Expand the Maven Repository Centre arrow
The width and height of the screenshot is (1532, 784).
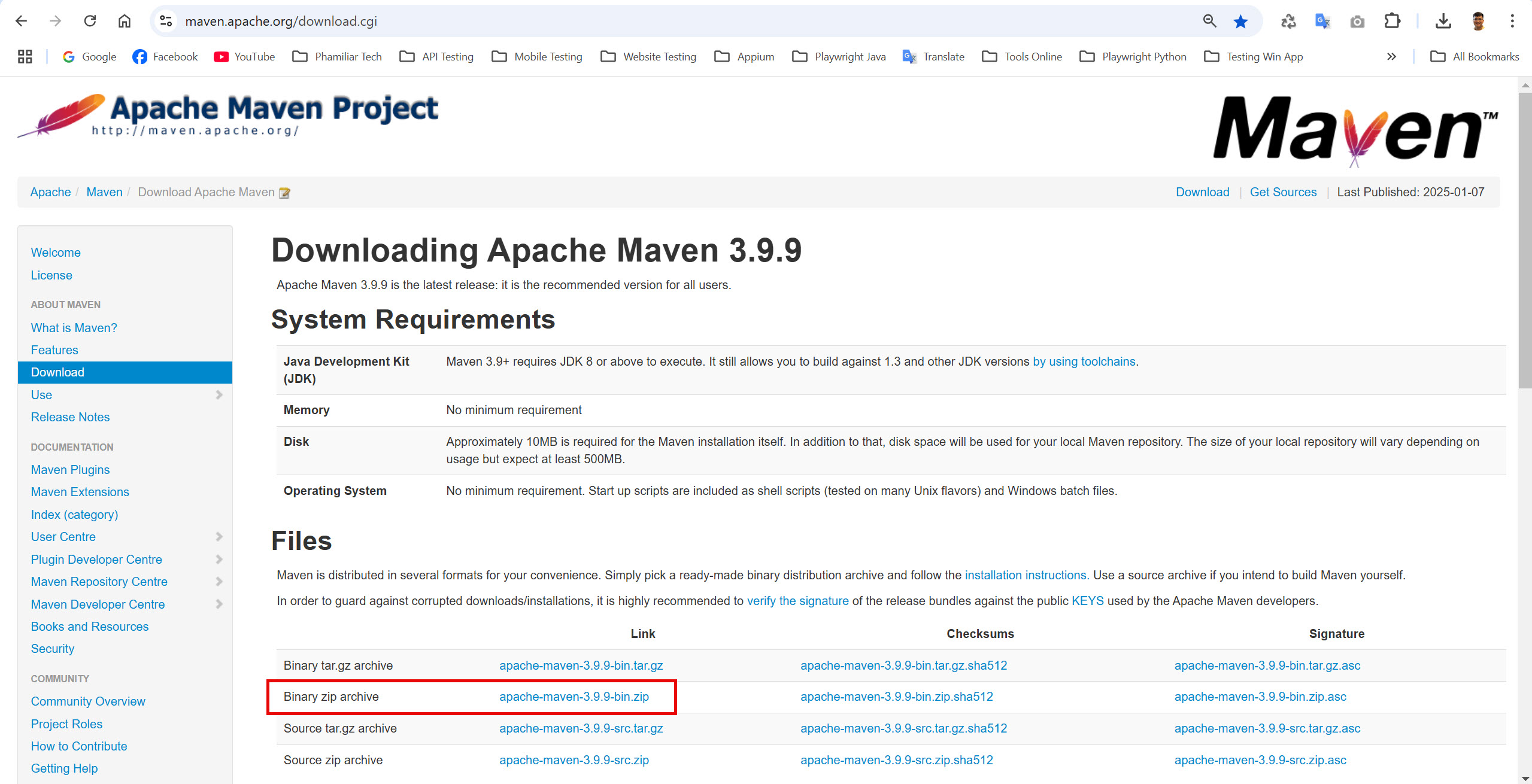(219, 581)
